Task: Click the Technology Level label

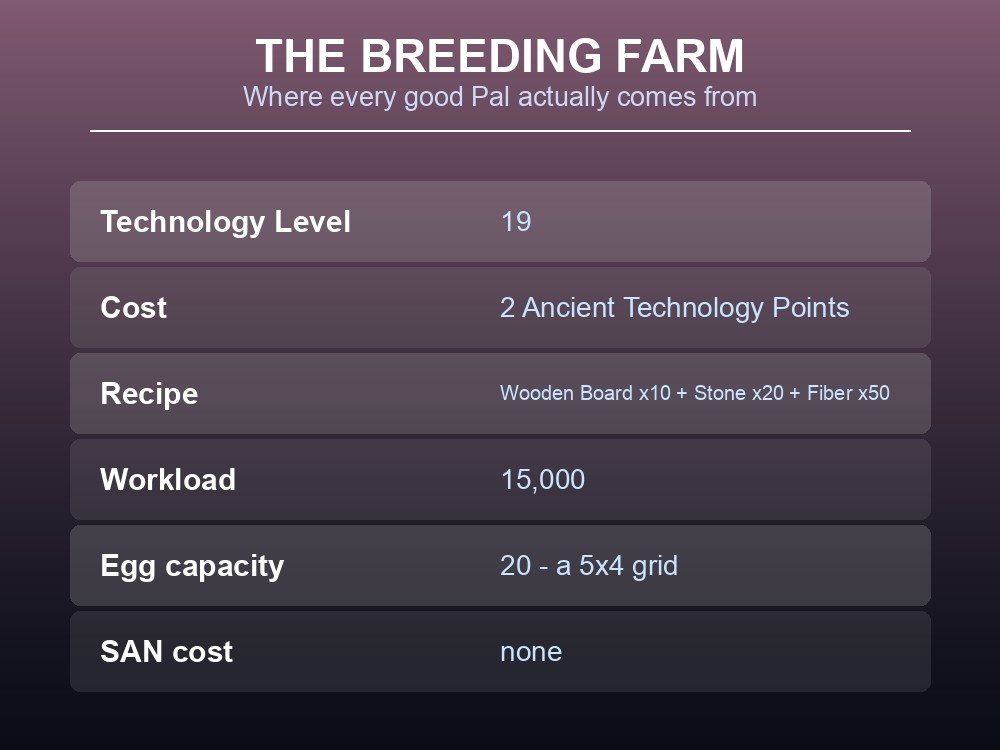Action: click(226, 222)
